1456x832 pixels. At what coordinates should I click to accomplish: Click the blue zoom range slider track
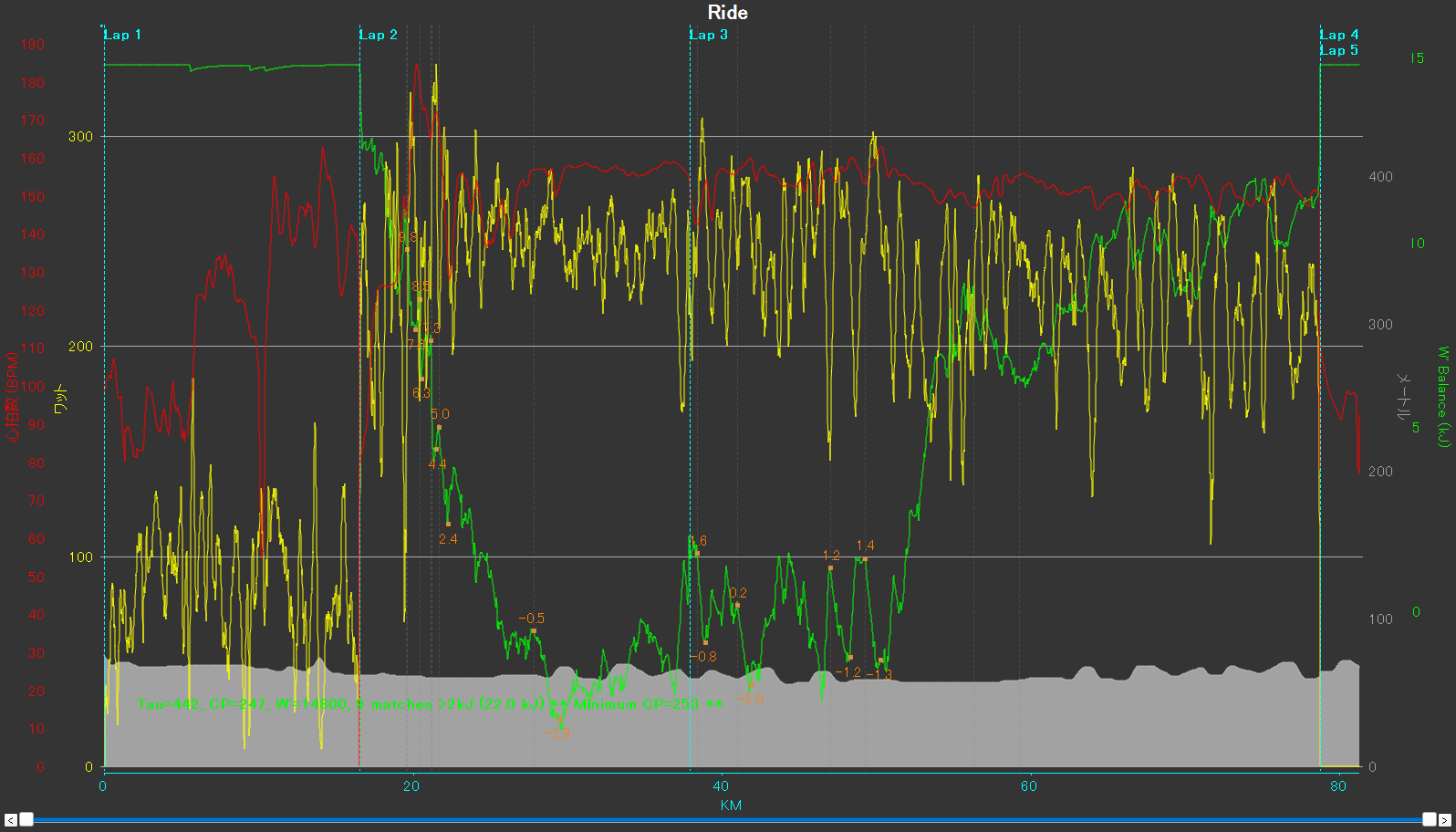[728, 820]
